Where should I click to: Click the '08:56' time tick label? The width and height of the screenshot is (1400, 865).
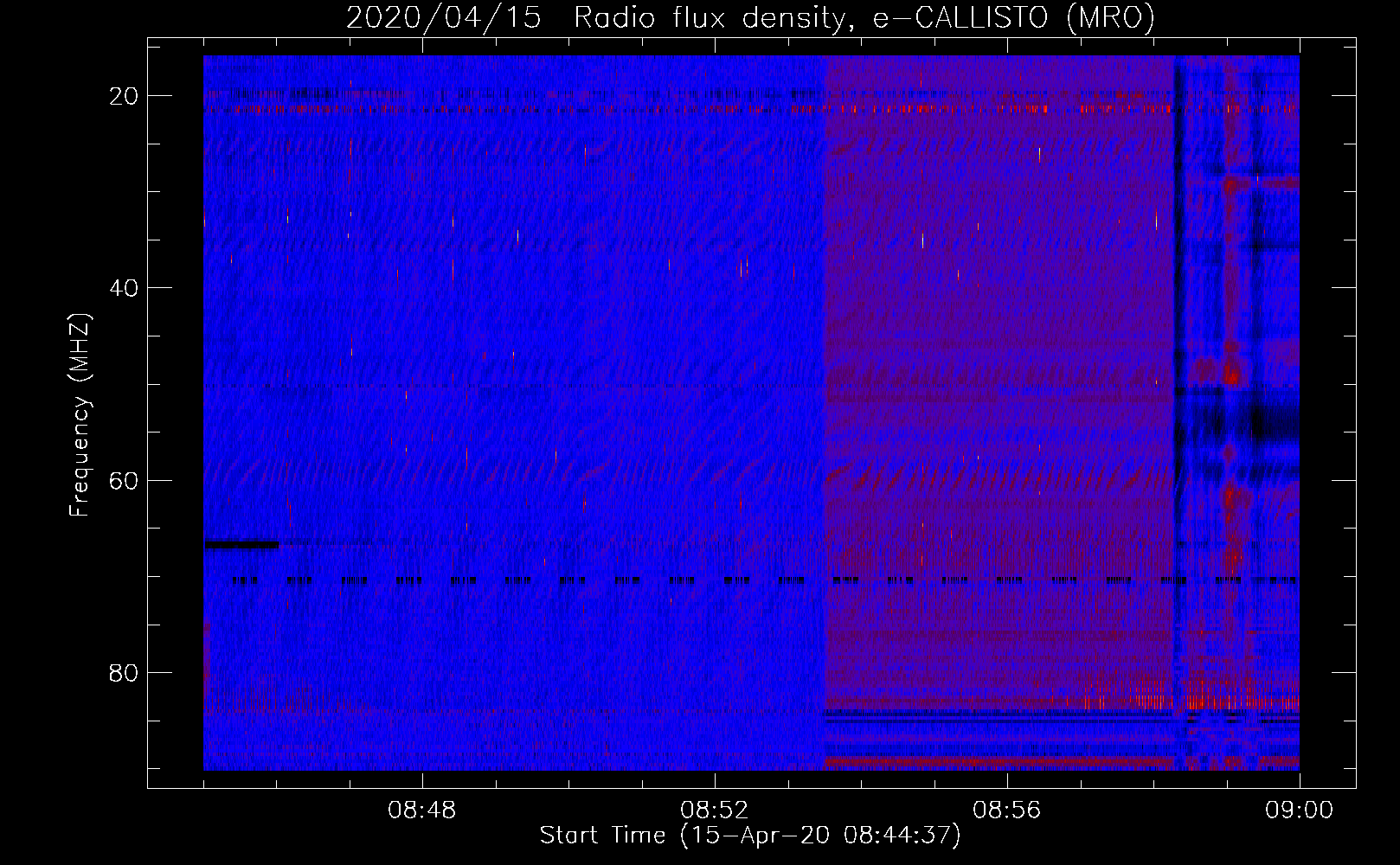click(1007, 811)
